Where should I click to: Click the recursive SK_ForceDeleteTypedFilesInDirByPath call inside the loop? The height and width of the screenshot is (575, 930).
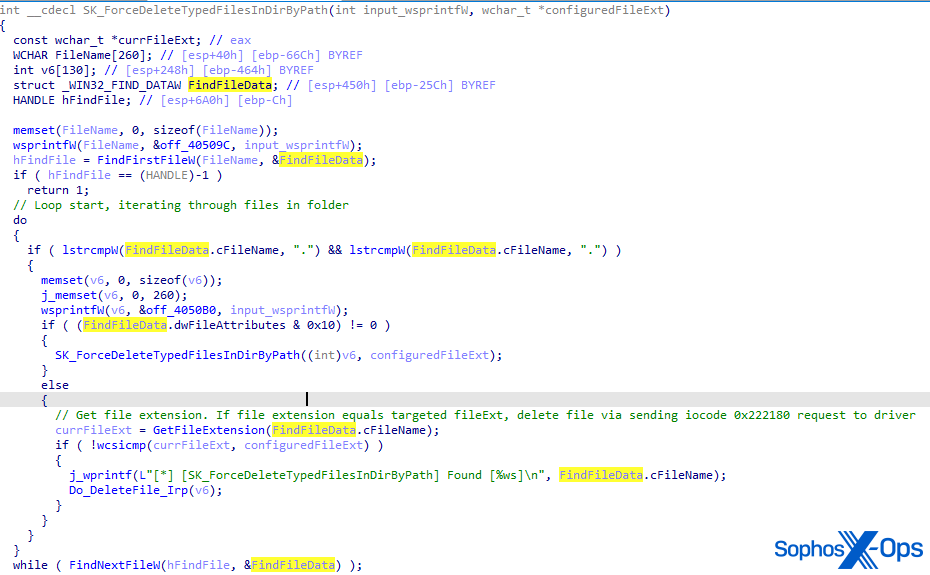(177, 355)
